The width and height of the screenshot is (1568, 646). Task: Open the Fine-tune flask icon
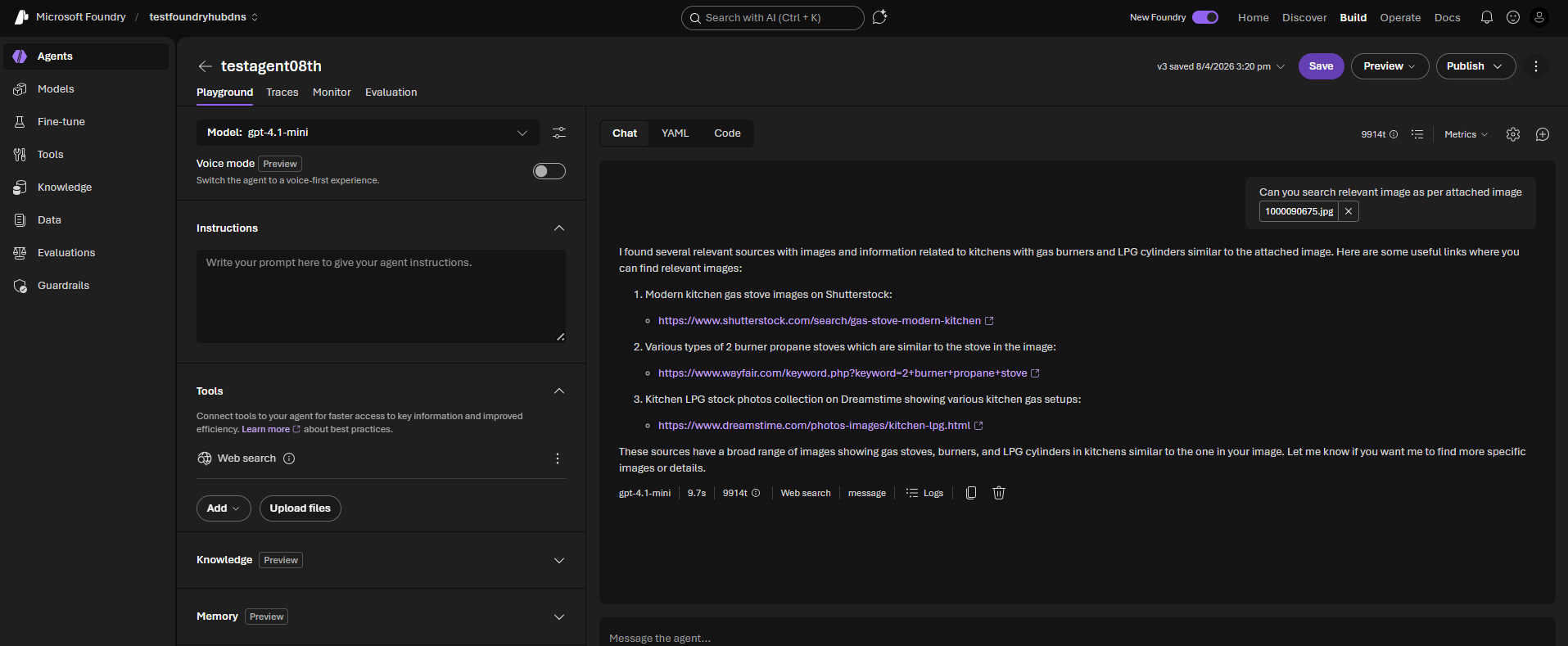pos(20,122)
